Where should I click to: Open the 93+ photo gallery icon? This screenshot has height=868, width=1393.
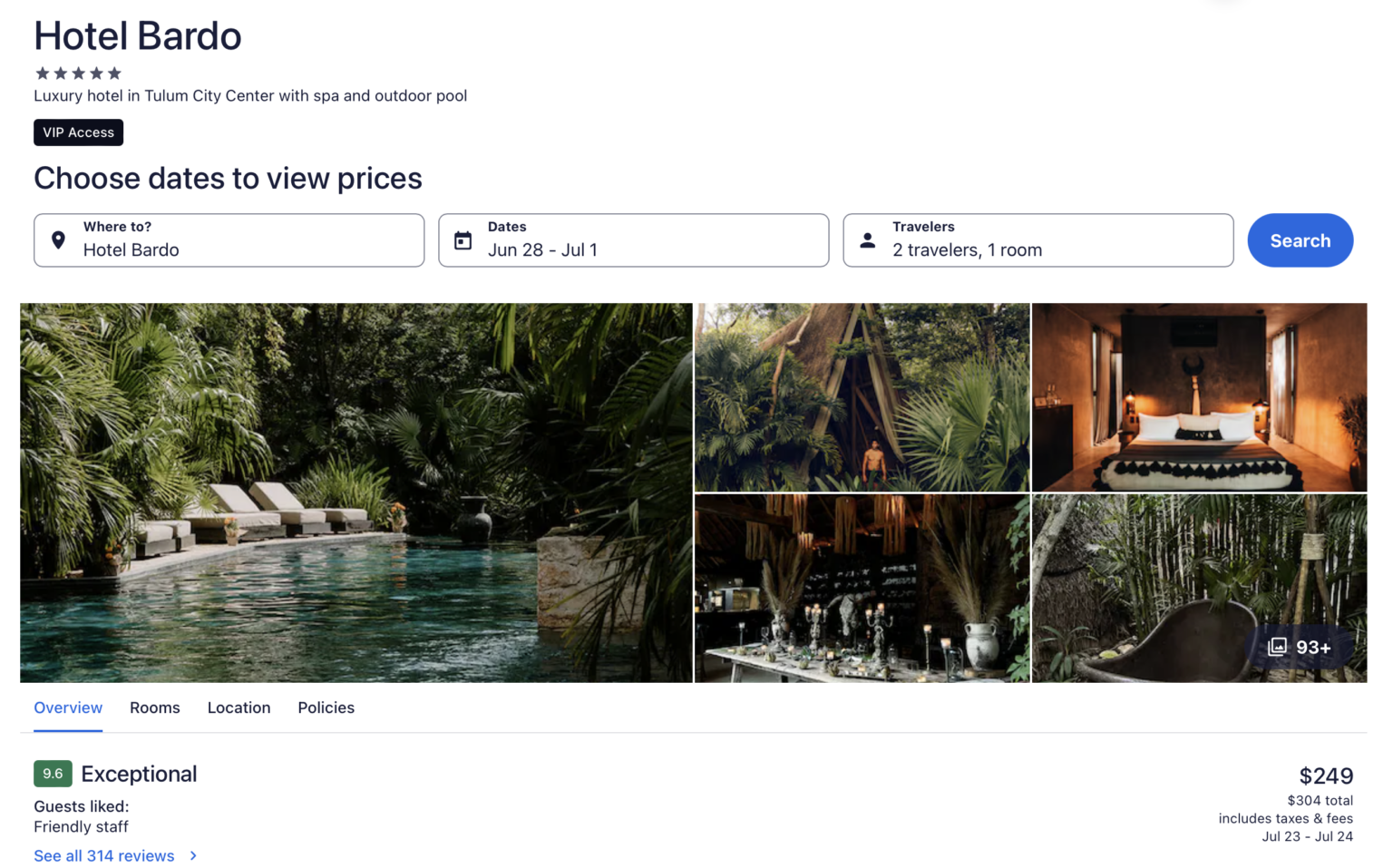[x=1278, y=647]
